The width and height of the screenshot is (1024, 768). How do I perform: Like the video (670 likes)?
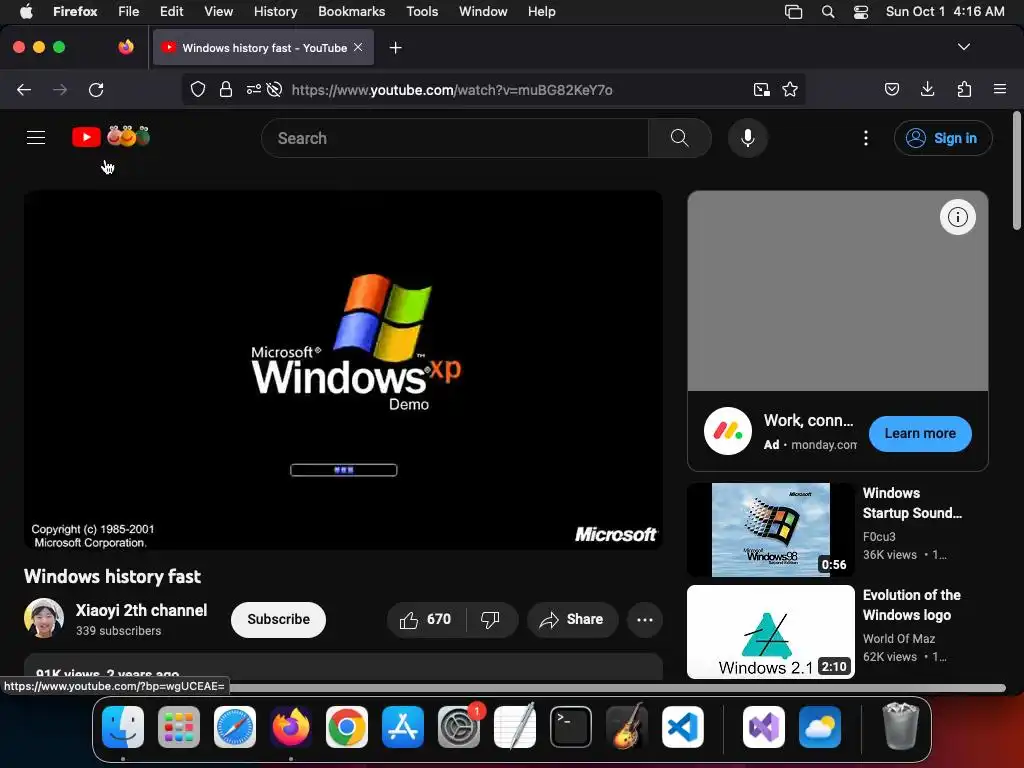pyautogui.click(x=426, y=620)
